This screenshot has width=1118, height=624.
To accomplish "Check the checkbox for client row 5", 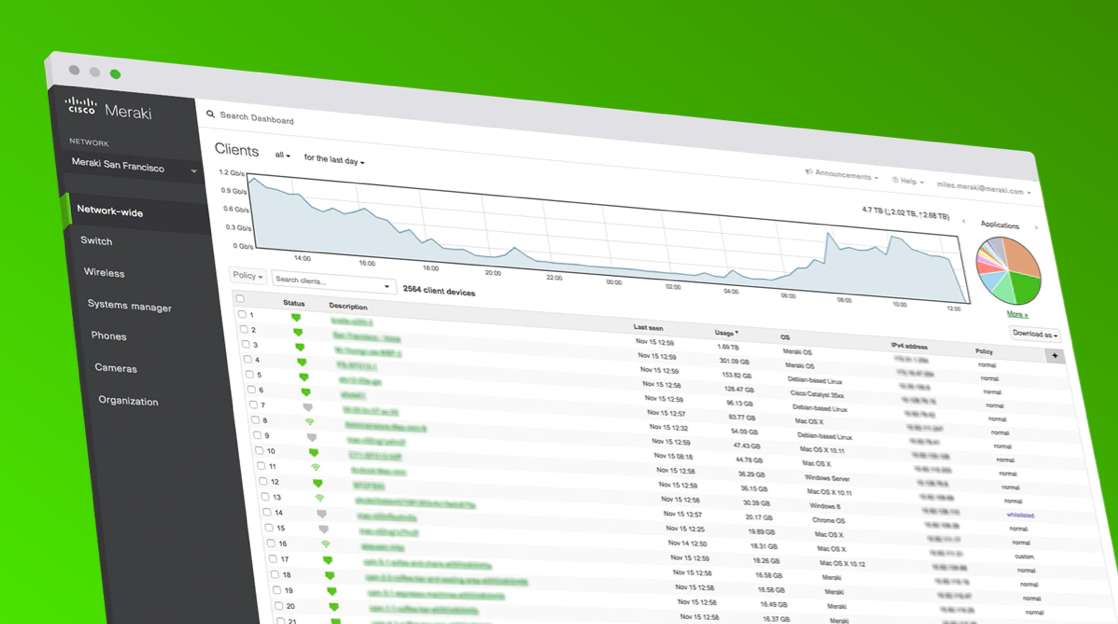I will (x=250, y=374).
